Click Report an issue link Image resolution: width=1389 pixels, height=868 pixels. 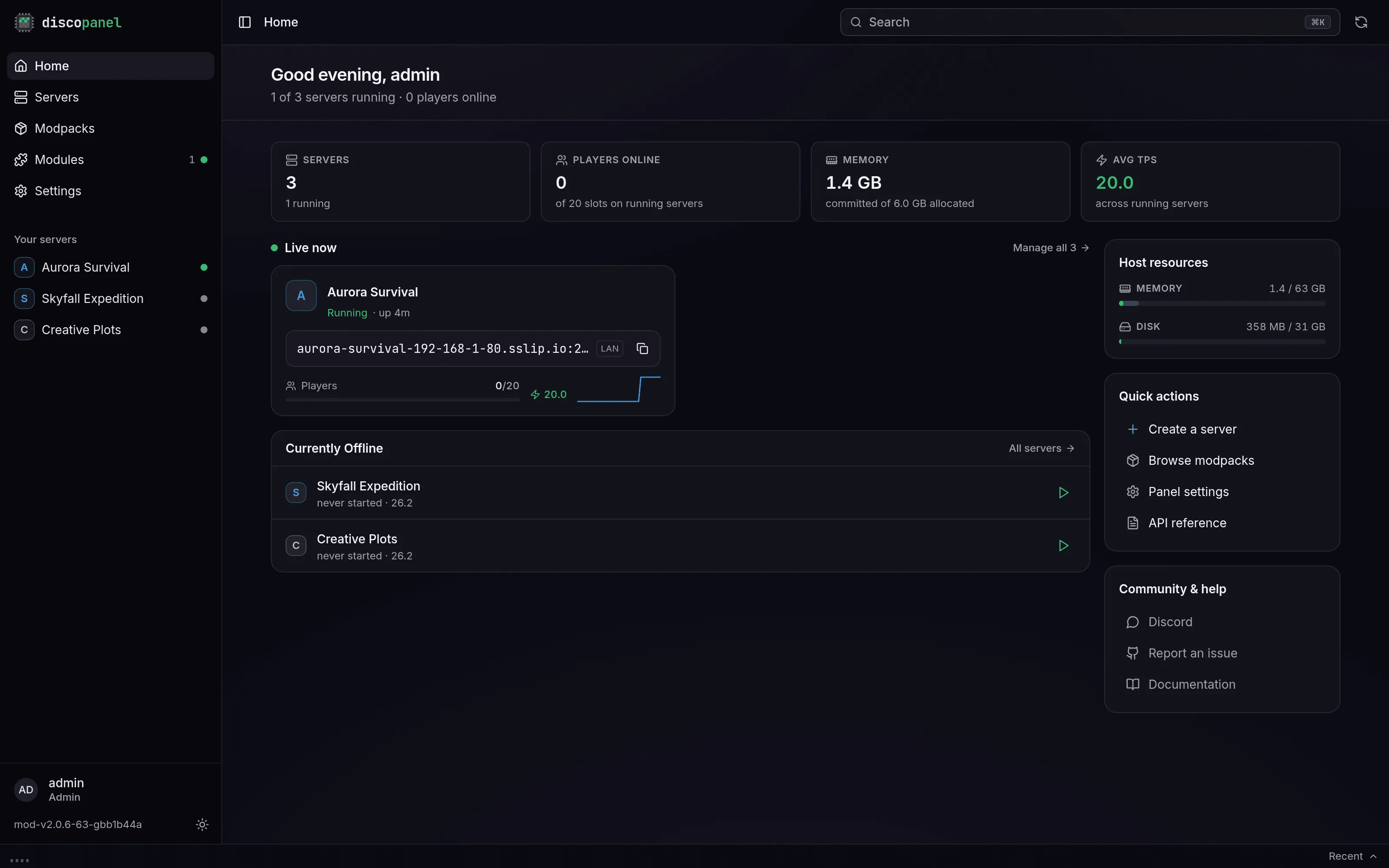tap(1221, 653)
